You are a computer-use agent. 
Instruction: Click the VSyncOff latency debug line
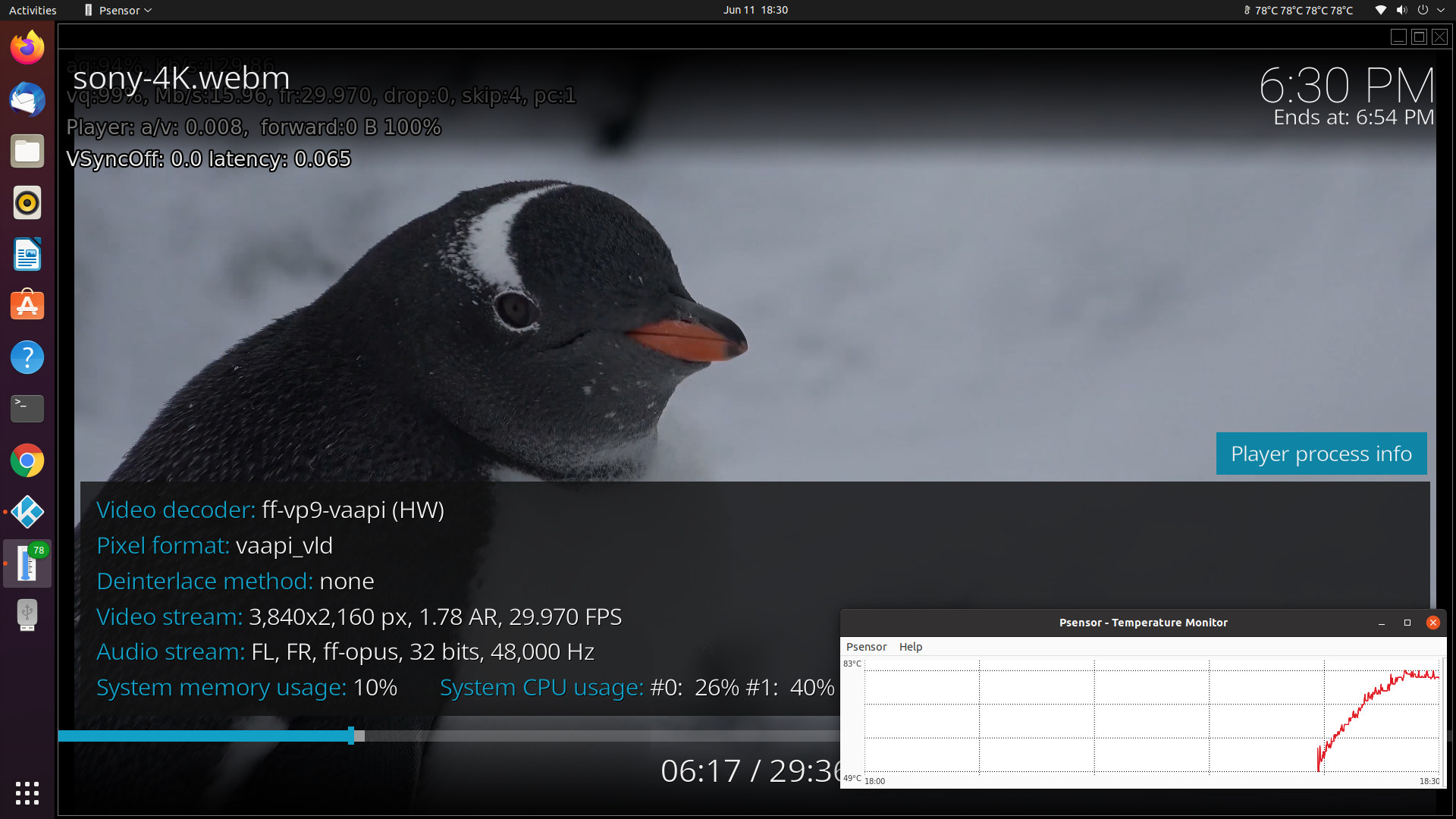209,158
